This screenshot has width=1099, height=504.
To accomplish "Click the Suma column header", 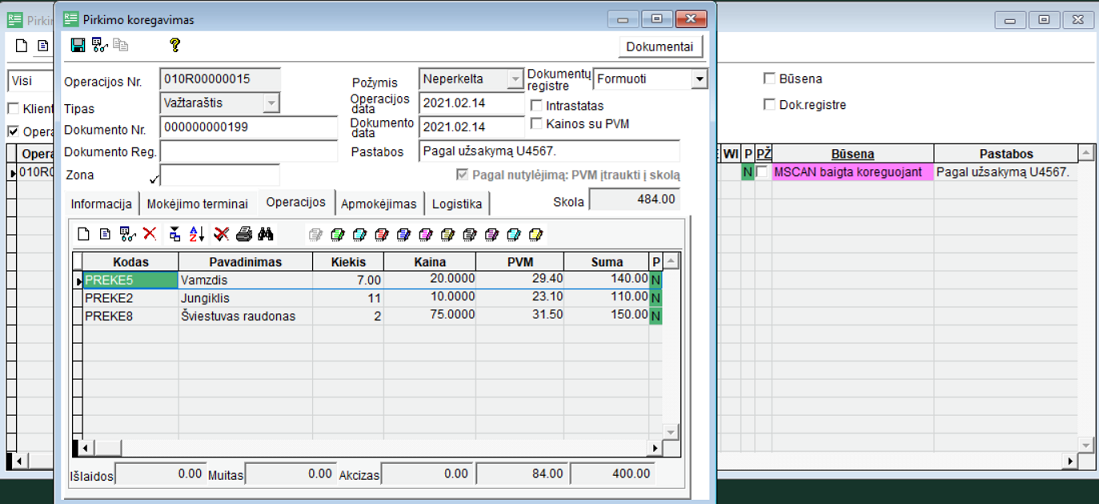I will (606, 261).
